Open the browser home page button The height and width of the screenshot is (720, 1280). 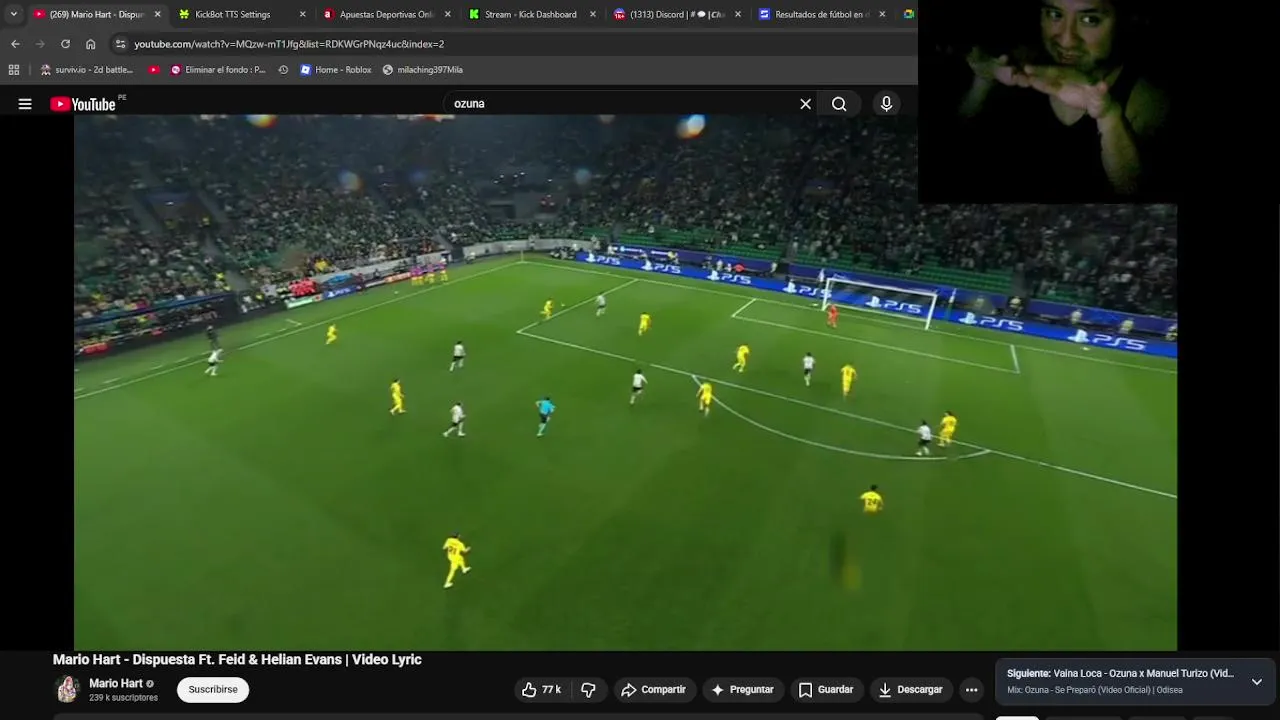pos(90,44)
